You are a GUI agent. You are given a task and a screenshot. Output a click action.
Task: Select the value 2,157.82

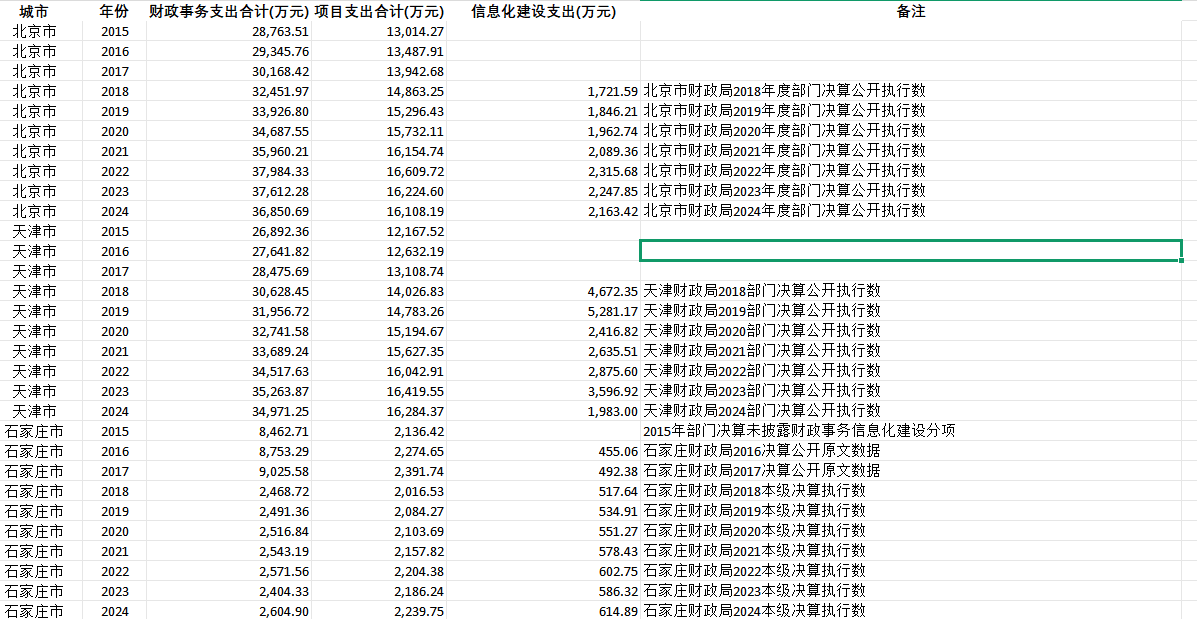point(418,550)
